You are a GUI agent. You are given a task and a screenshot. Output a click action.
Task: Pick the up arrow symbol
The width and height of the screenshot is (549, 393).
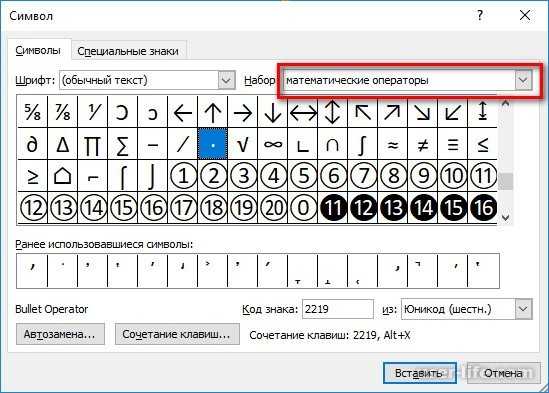pos(213,112)
